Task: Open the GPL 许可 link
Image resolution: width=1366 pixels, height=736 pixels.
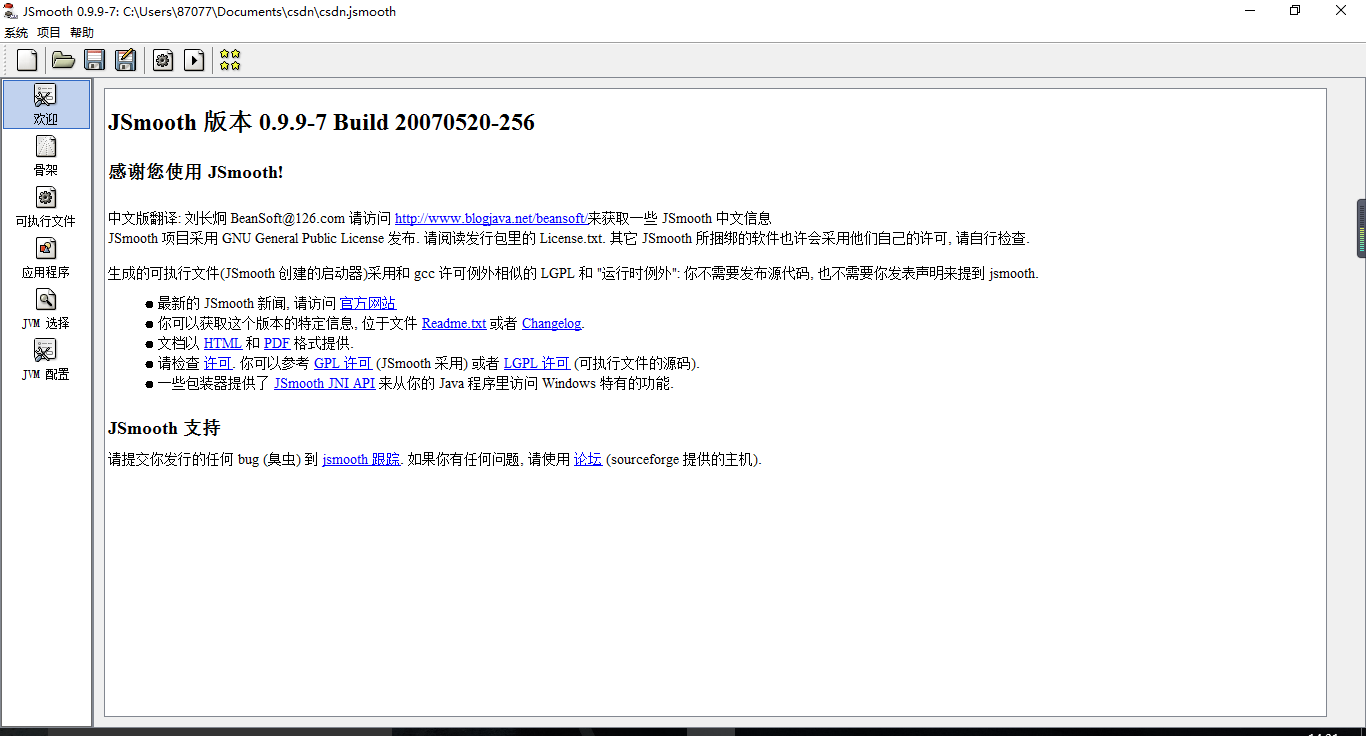Action: click(343, 363)
